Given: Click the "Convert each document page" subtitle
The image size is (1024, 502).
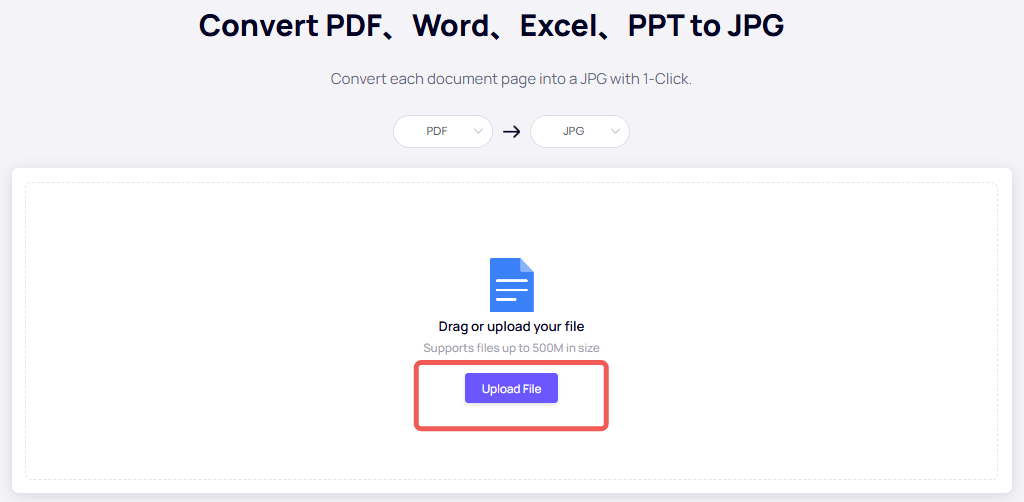Looking at the screenshot, I should click(x=511, y=80).
